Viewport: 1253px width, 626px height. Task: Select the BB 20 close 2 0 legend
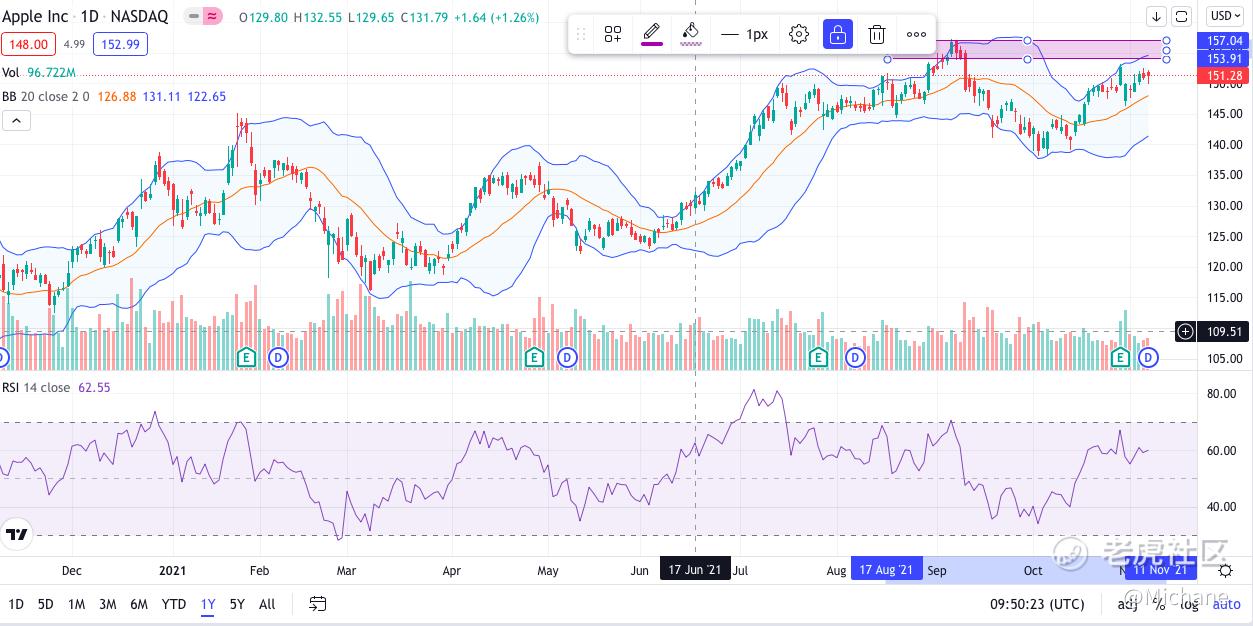pyautogui.click(x=46, y=97)
